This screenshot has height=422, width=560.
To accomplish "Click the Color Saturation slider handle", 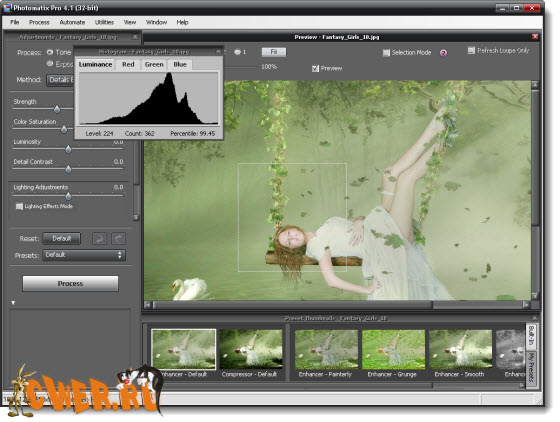I will (64, 129).
